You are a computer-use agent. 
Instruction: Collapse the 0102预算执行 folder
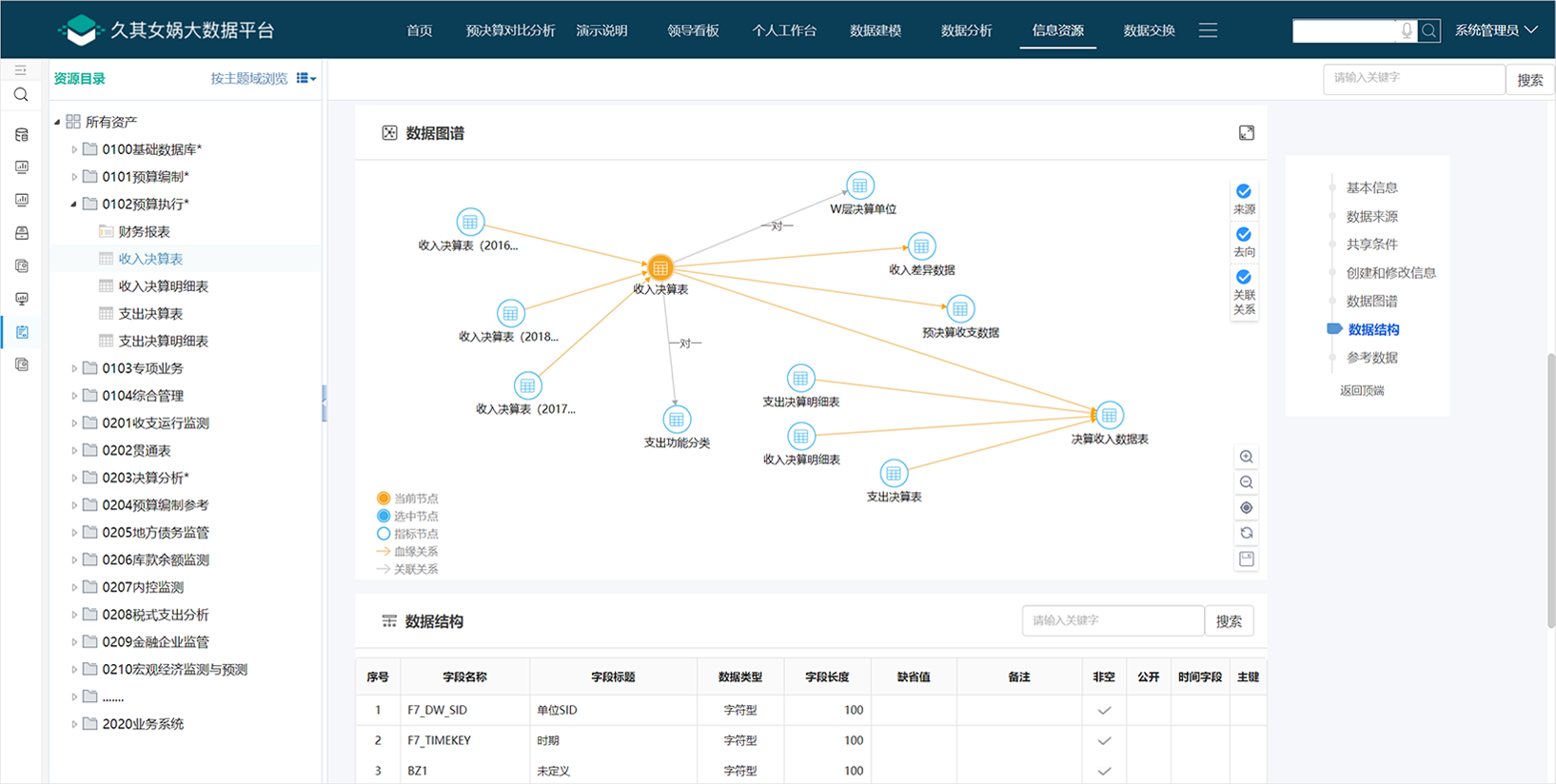pyautogui.click(x=74, y=204)
